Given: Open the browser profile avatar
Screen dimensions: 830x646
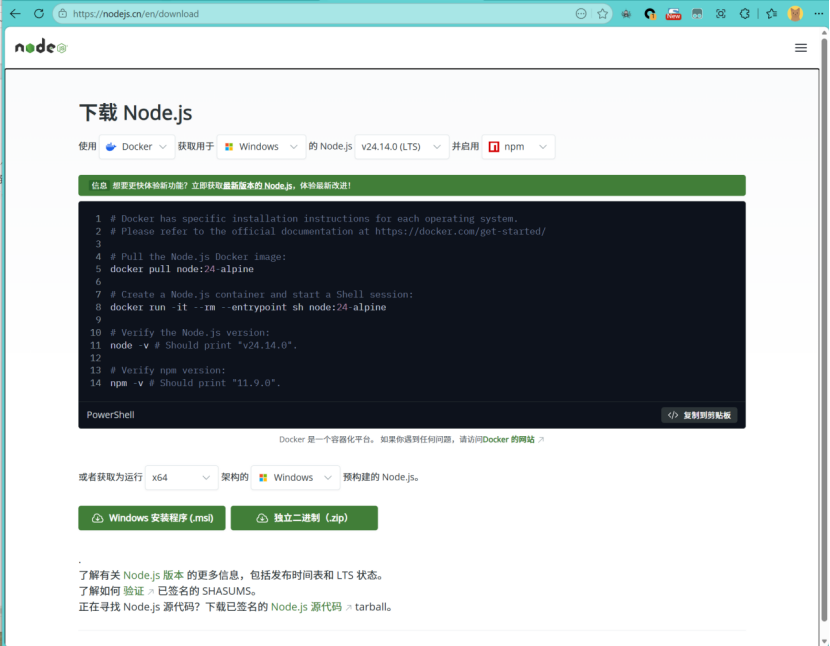Looking at the screenshot, I should [x=795, y=14].
